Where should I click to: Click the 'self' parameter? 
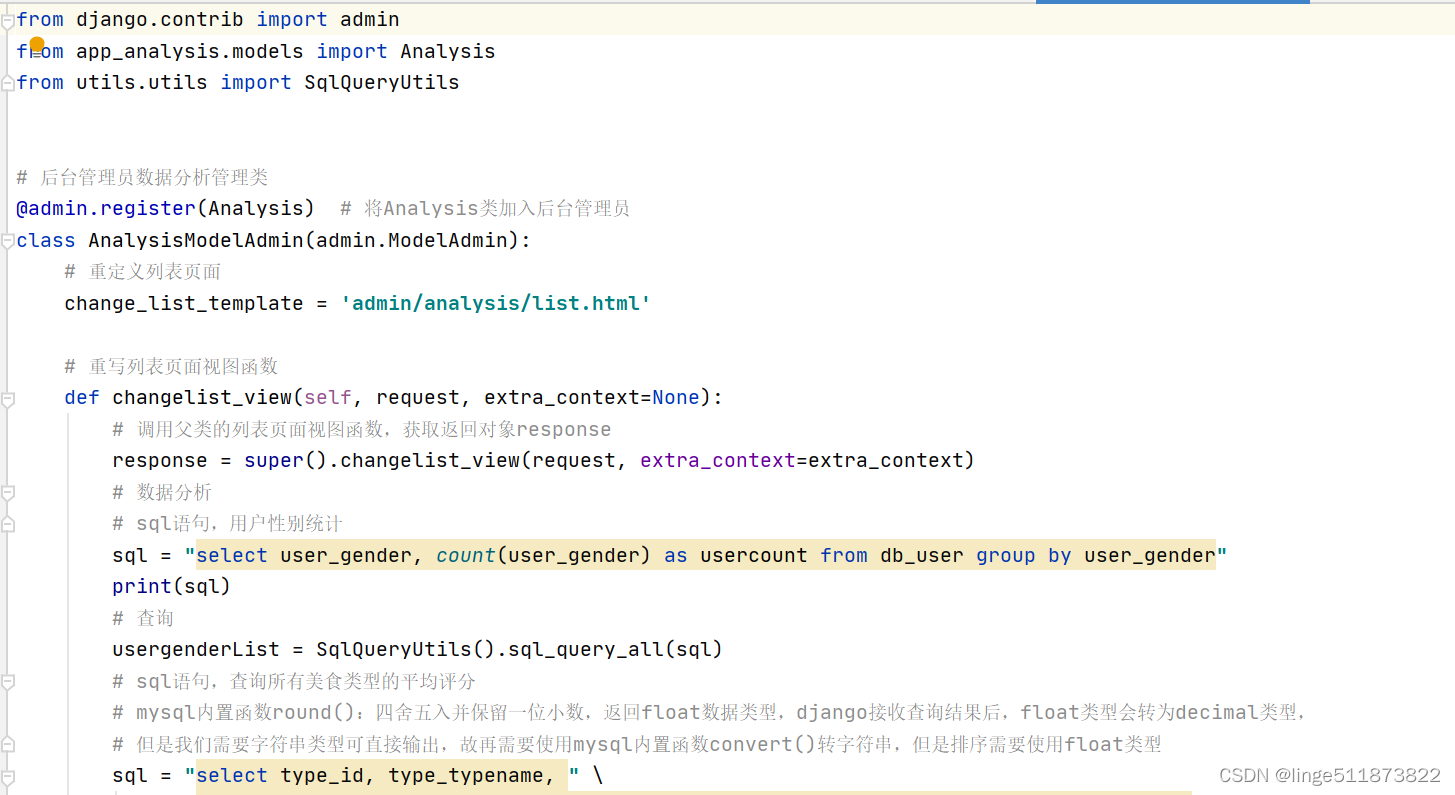328,397
